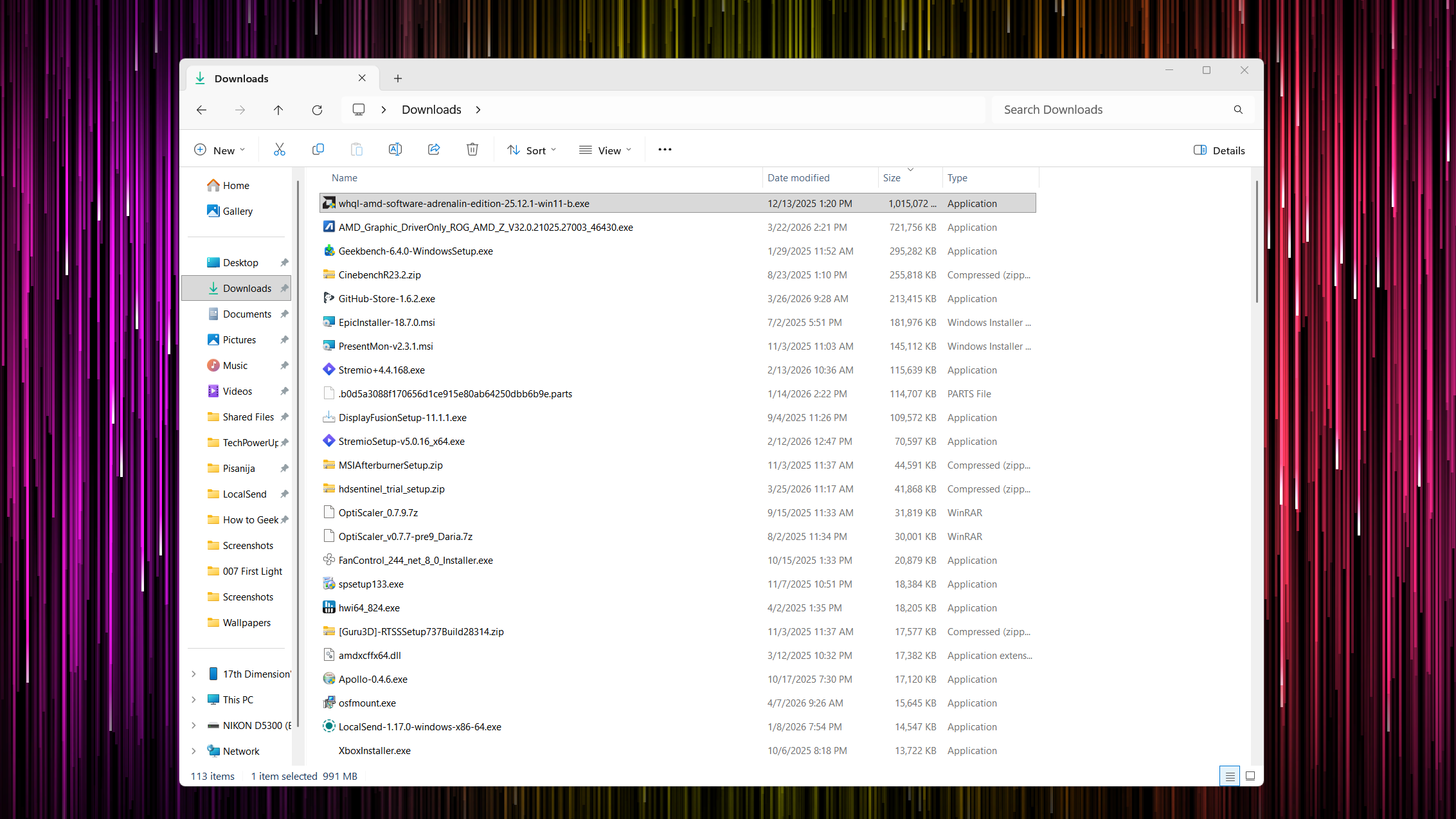Open the 007 First Light folder
Image resolution: width=1456 pixels, height=819 pixels.
click(x=236, y=571)
